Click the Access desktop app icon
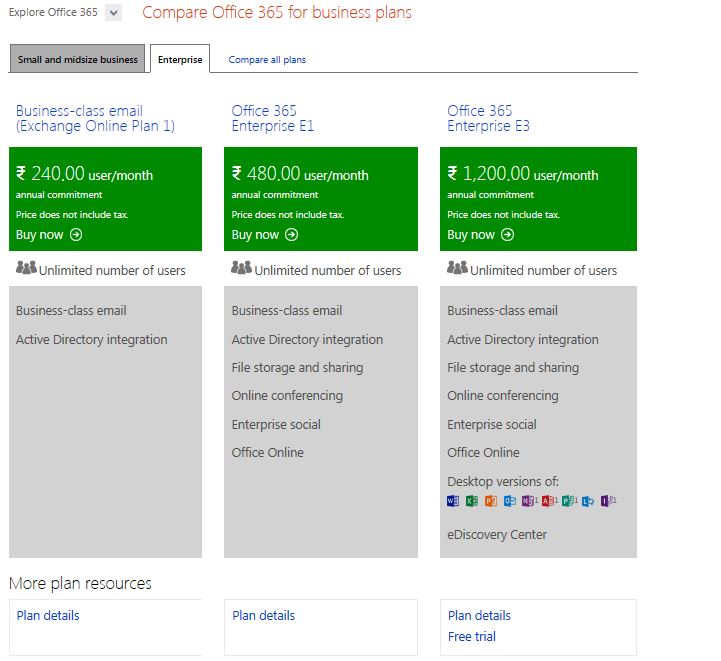The height and width of the screenshot is (661, 721). tap(549, 501)
